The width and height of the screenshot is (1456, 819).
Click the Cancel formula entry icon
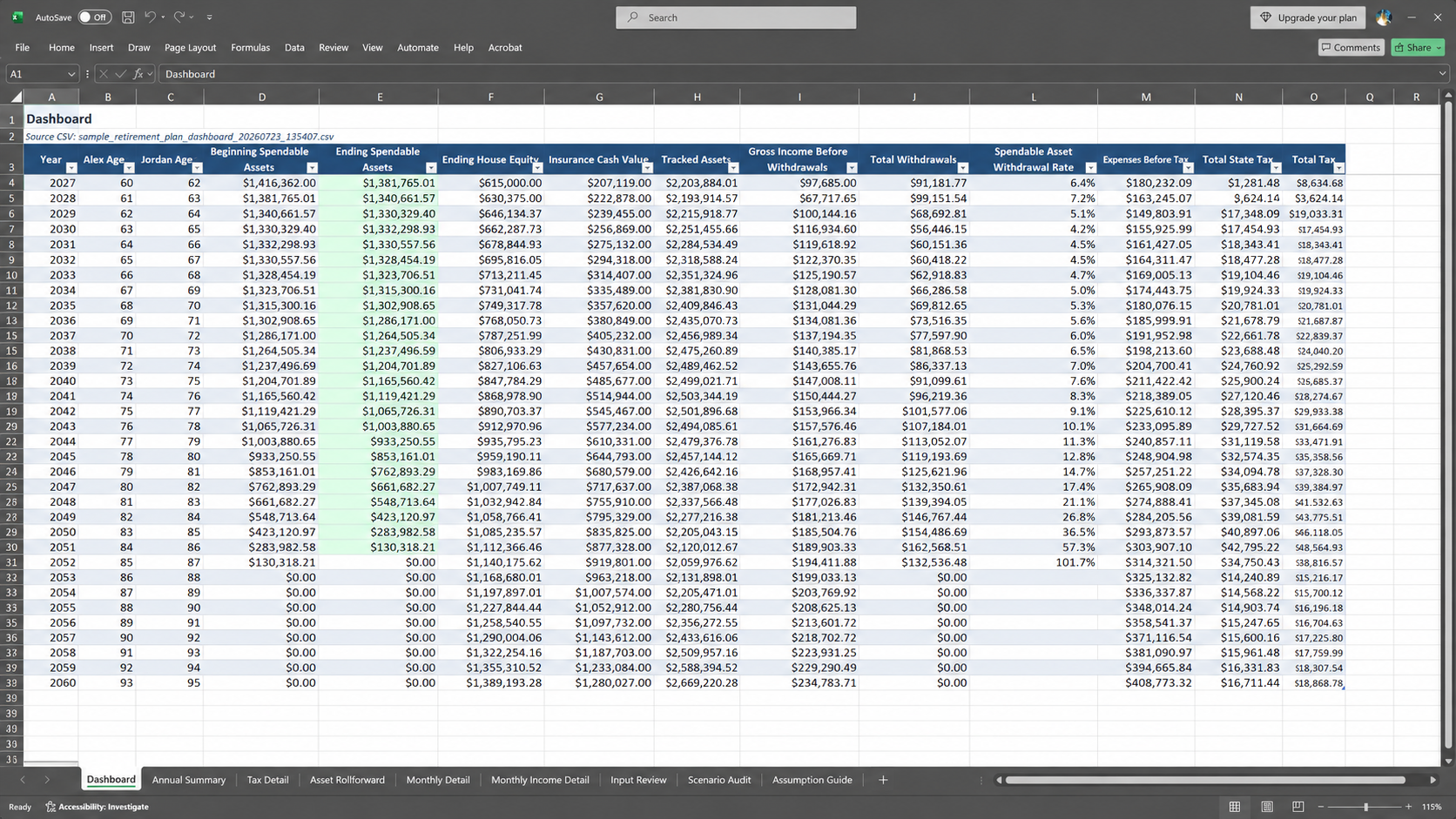[x=104, y=74]
